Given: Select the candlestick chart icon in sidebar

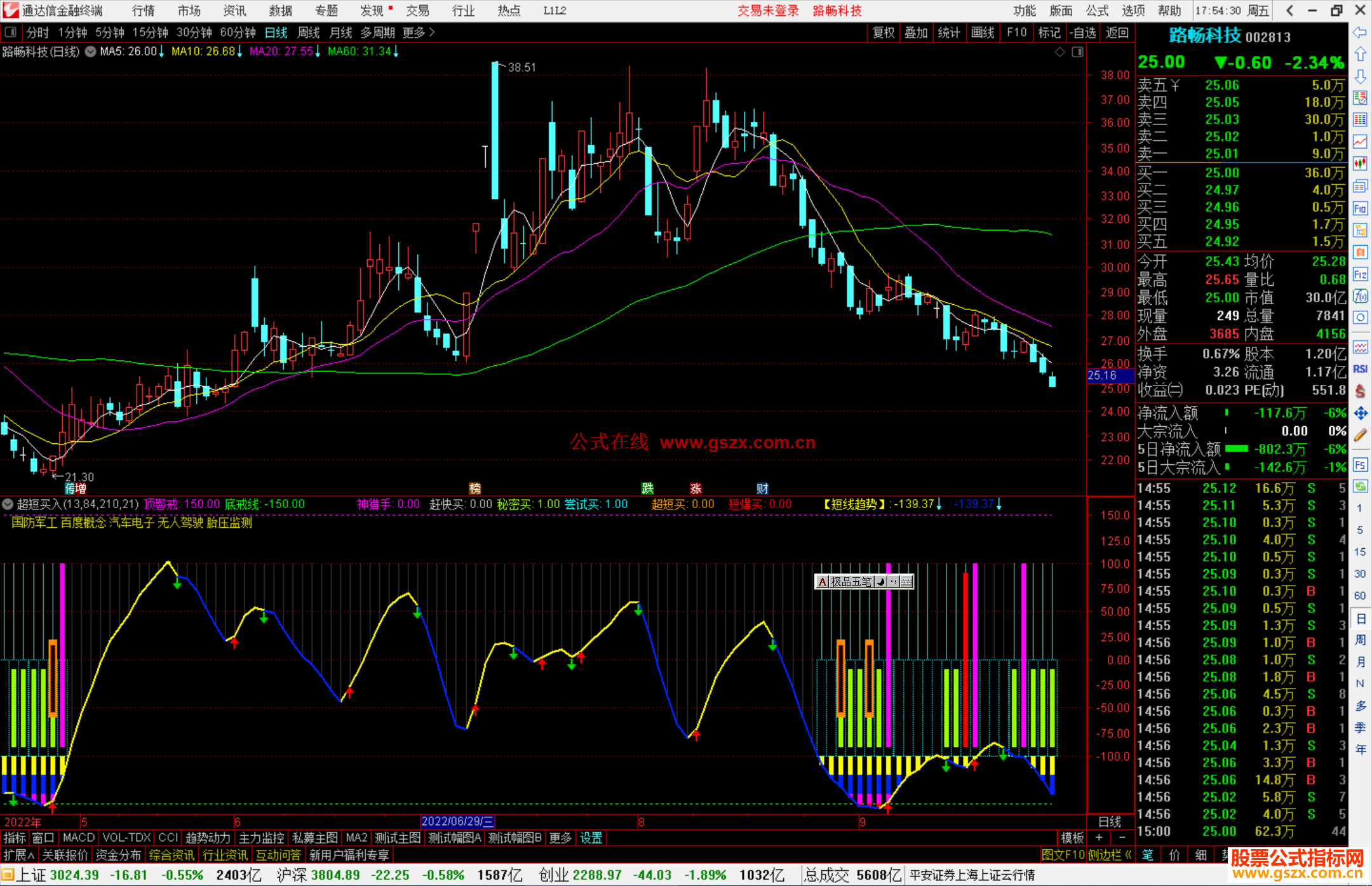Looking at the screenshot, I should point(1360,164).
